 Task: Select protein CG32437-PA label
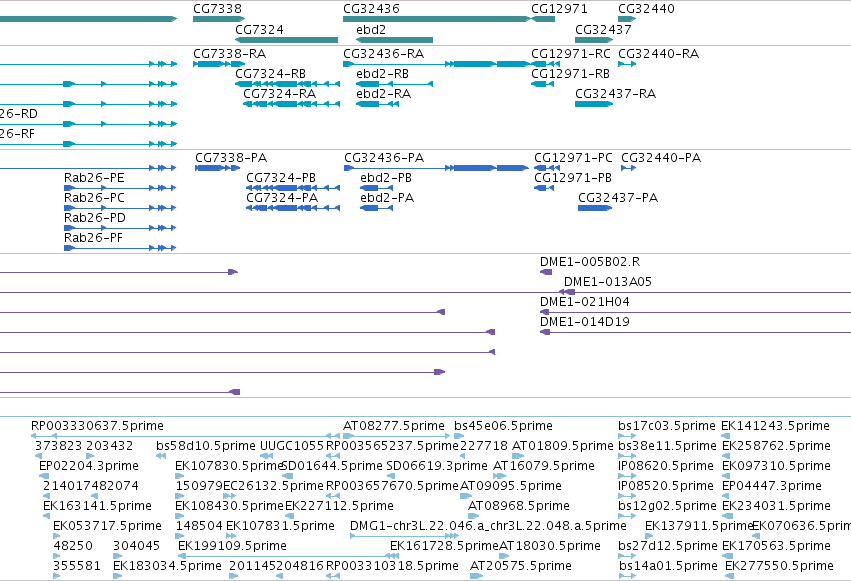pyautogui.click(x=618, y=198)
